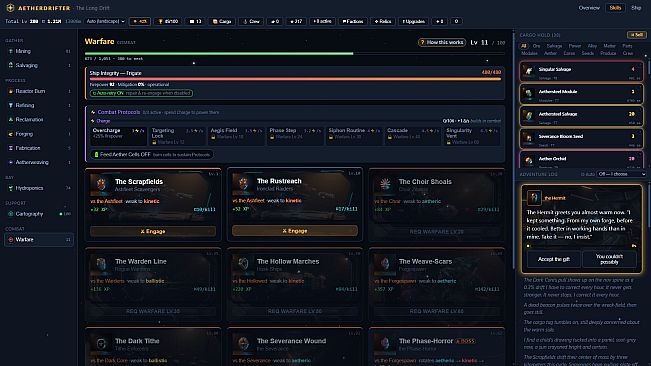Click the Aetherweaving skill icon
This screenshot has width=651, height=366.
[11, 162]
